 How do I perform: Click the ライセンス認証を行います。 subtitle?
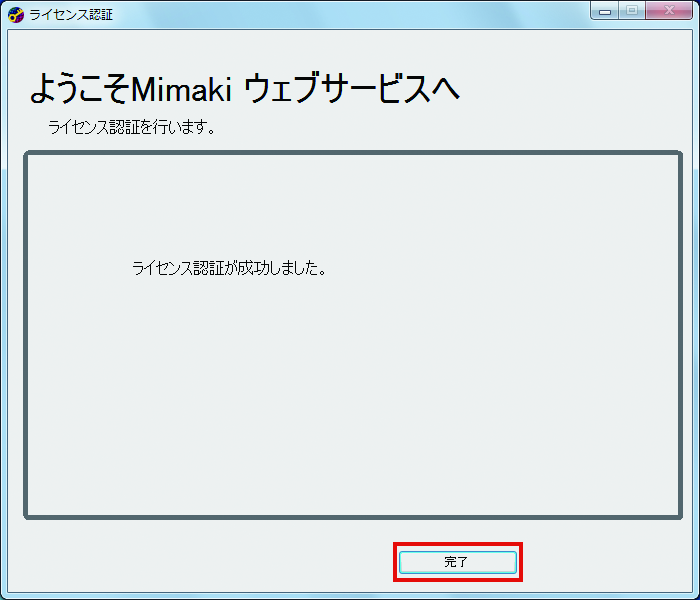point(132,127)
